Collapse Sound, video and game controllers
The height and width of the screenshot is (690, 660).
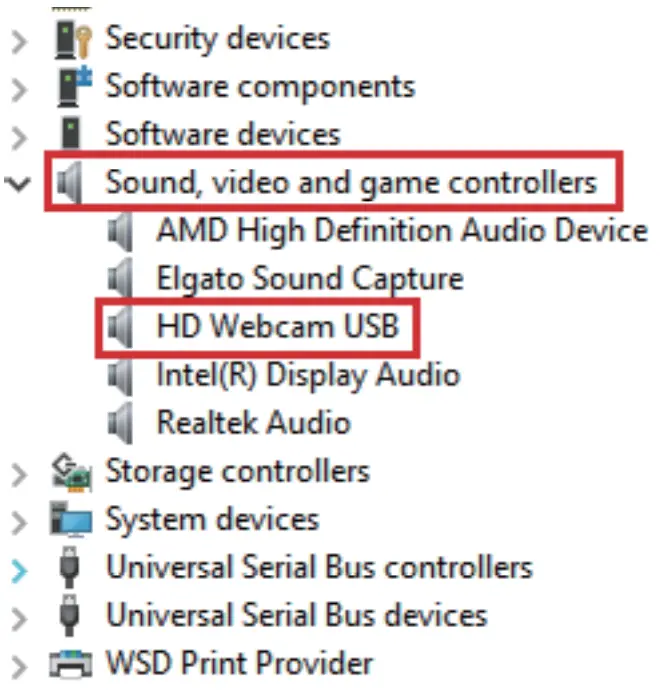17,184
